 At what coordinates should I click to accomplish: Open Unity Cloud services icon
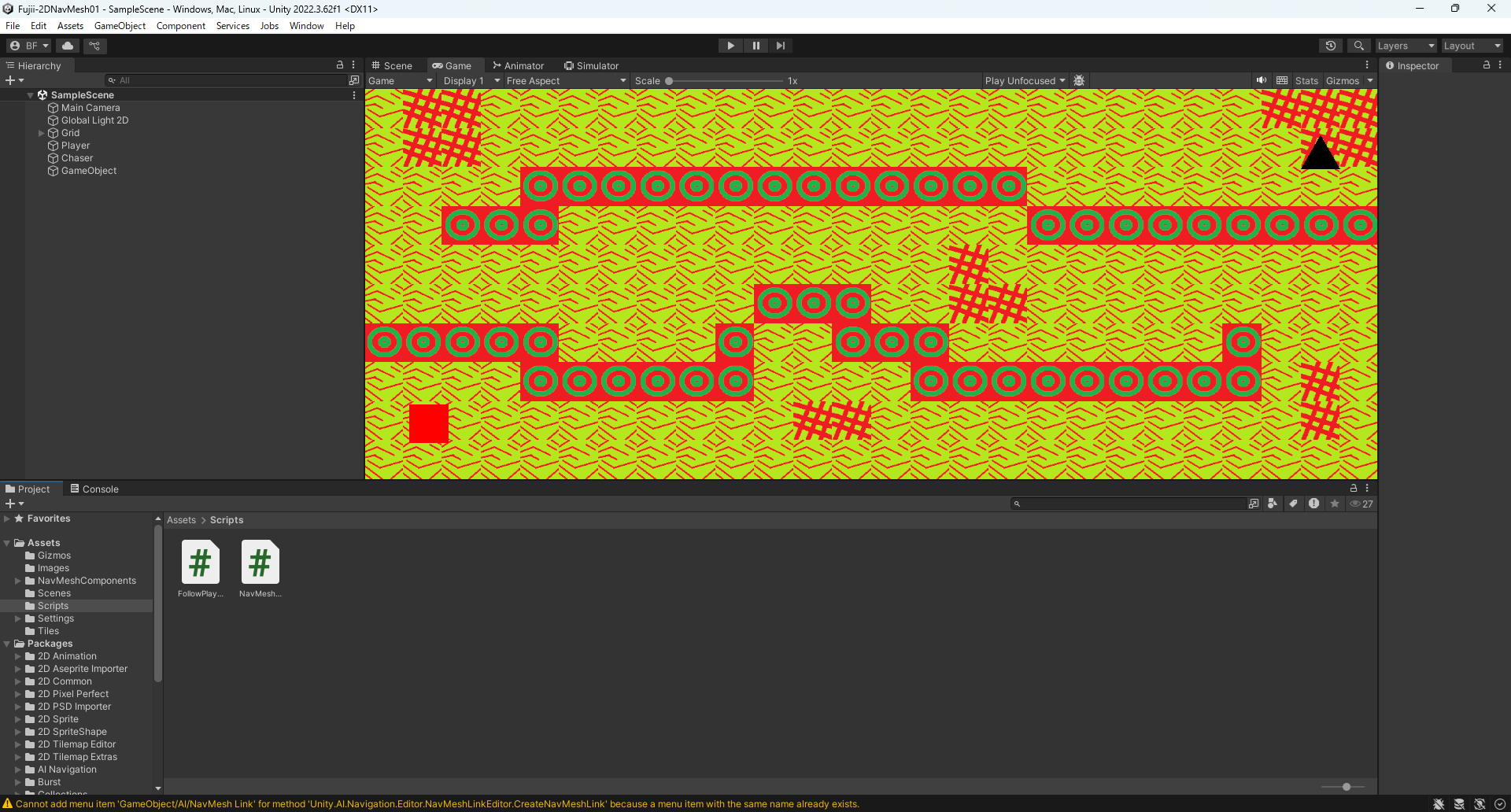(68, 46)
